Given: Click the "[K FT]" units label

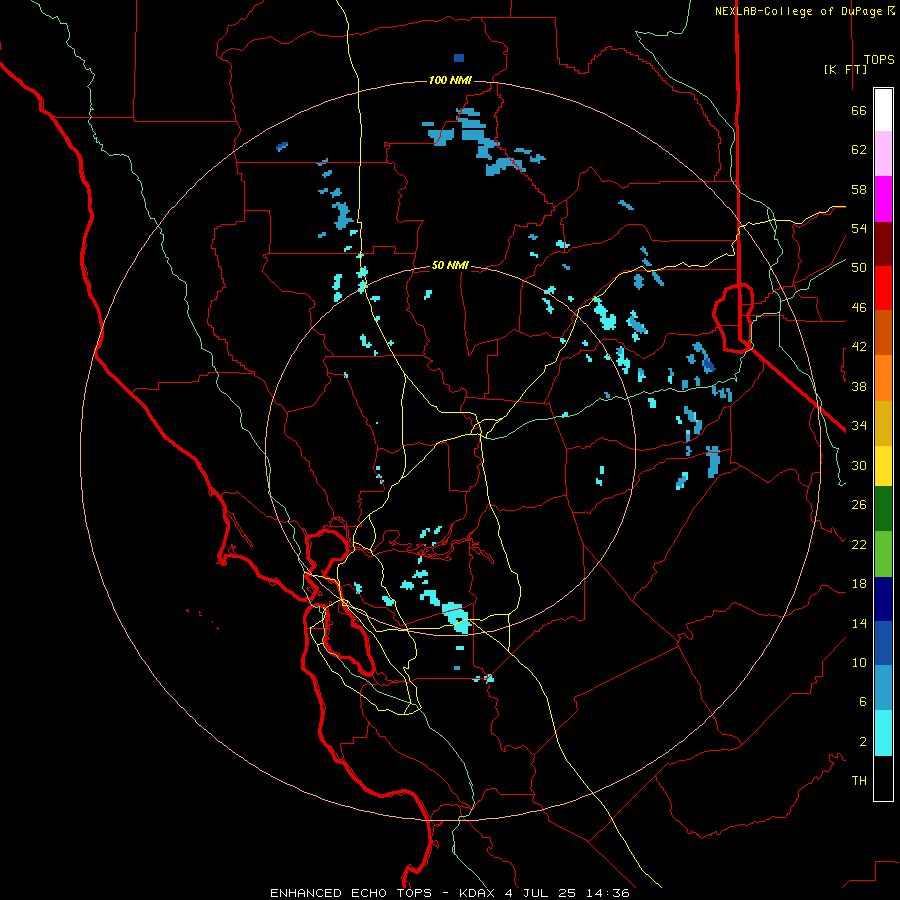Looking at the screenshot, I should [845, 69].
